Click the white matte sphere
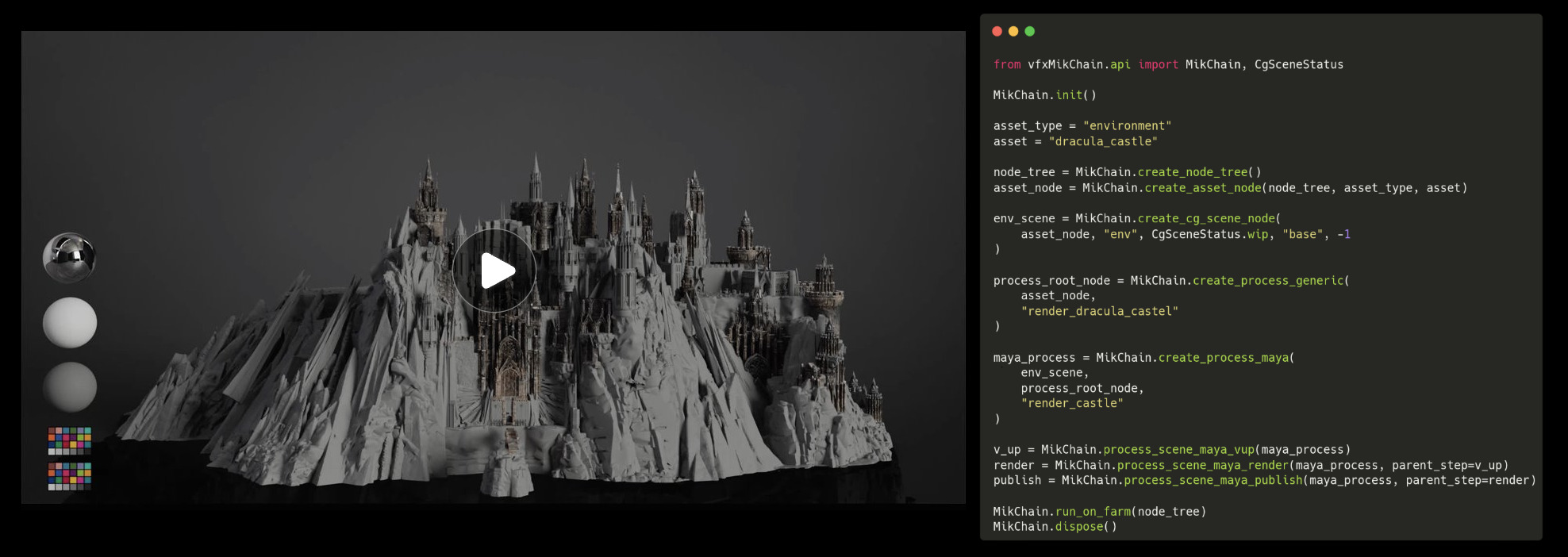The image size is (1568, 557). tap(70, 322)
